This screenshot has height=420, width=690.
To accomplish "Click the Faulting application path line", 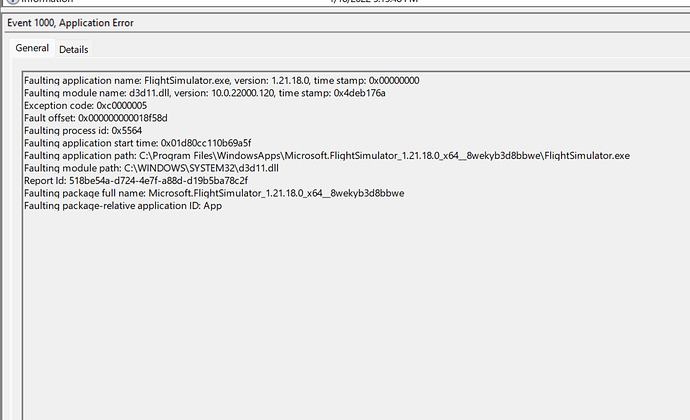I will pos(327,155).
